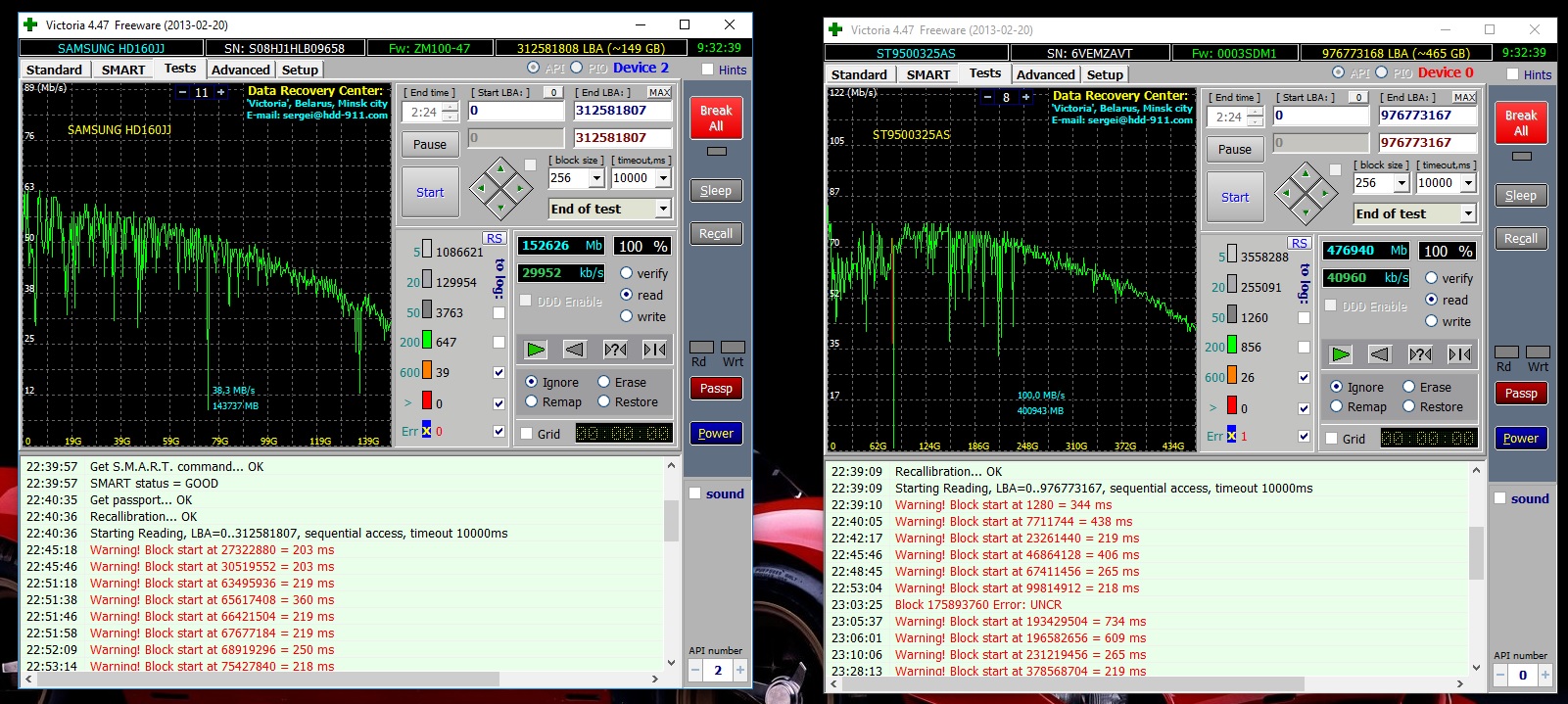Click Start LBA field in Samsung window
Viewport: 1568px width, 704px height.
click(516, 111)
